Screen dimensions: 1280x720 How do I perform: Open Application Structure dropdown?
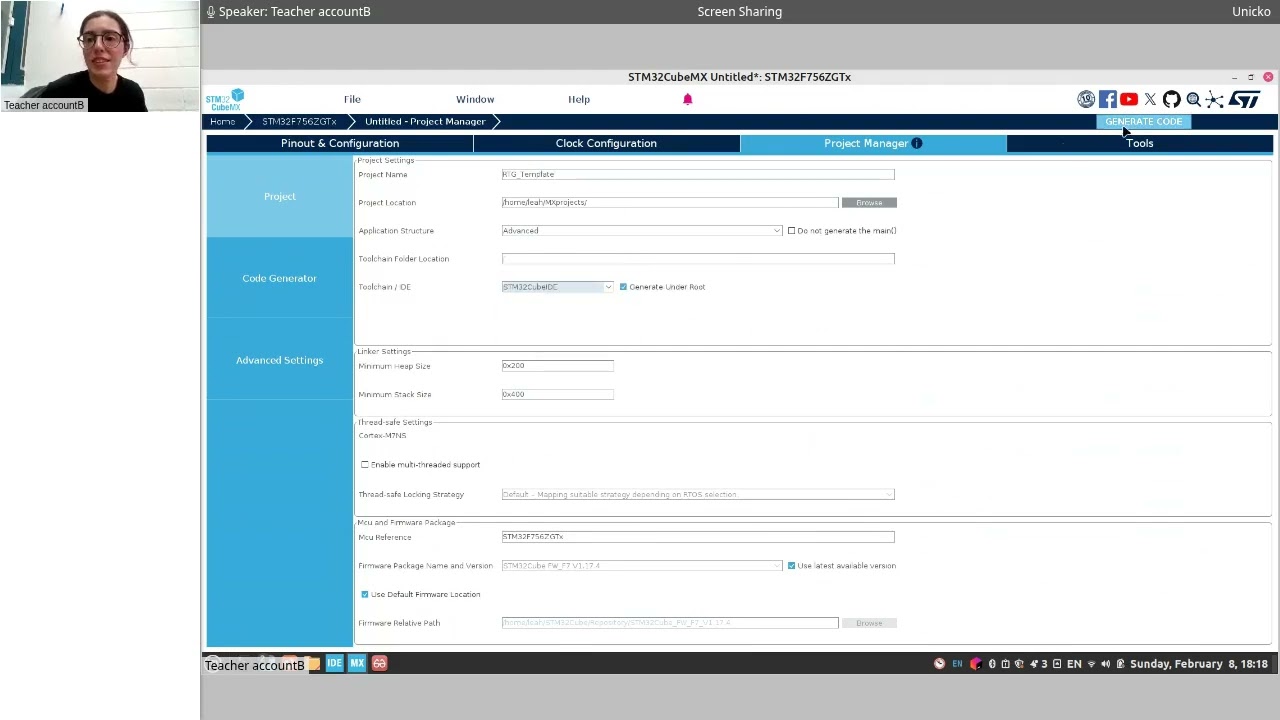click(x=642, y=231)
